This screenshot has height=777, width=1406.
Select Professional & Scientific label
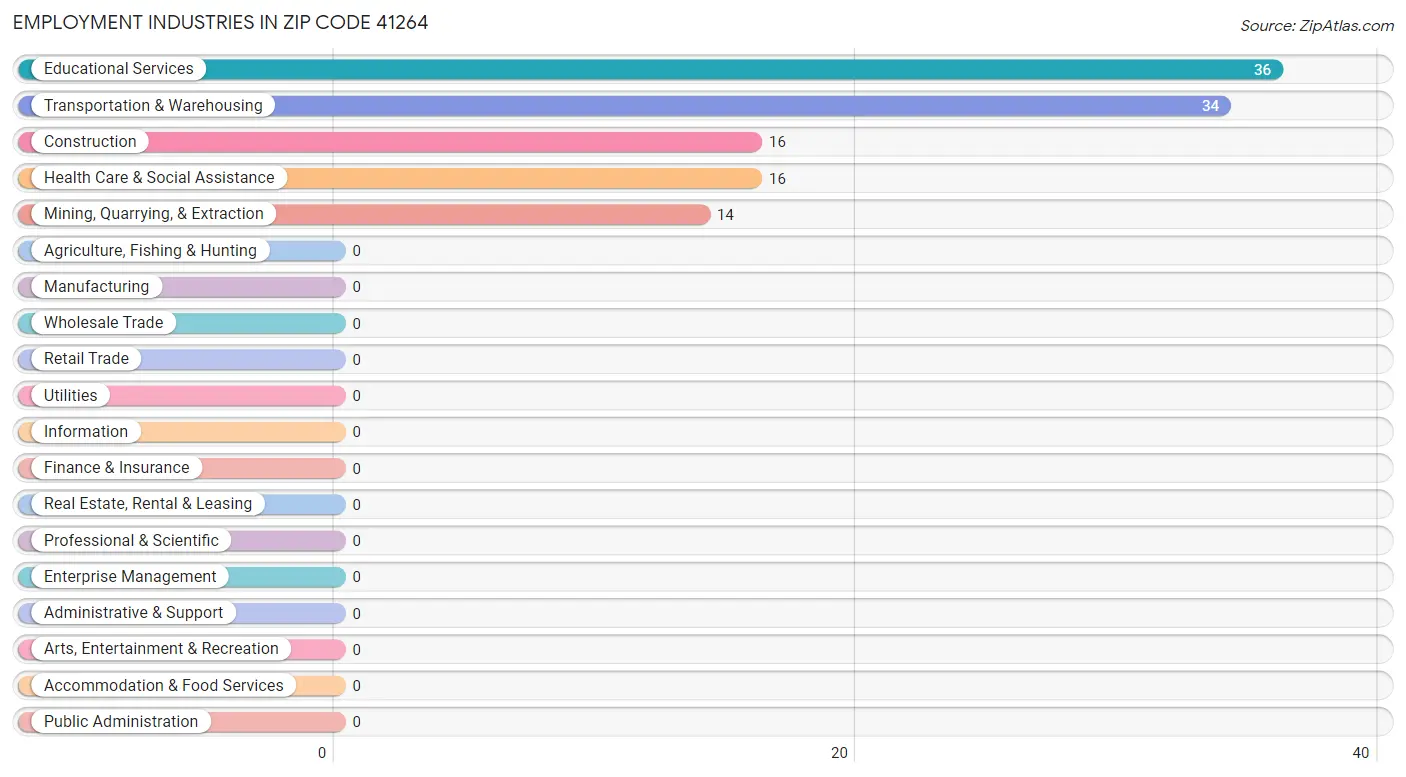[131, 540]
